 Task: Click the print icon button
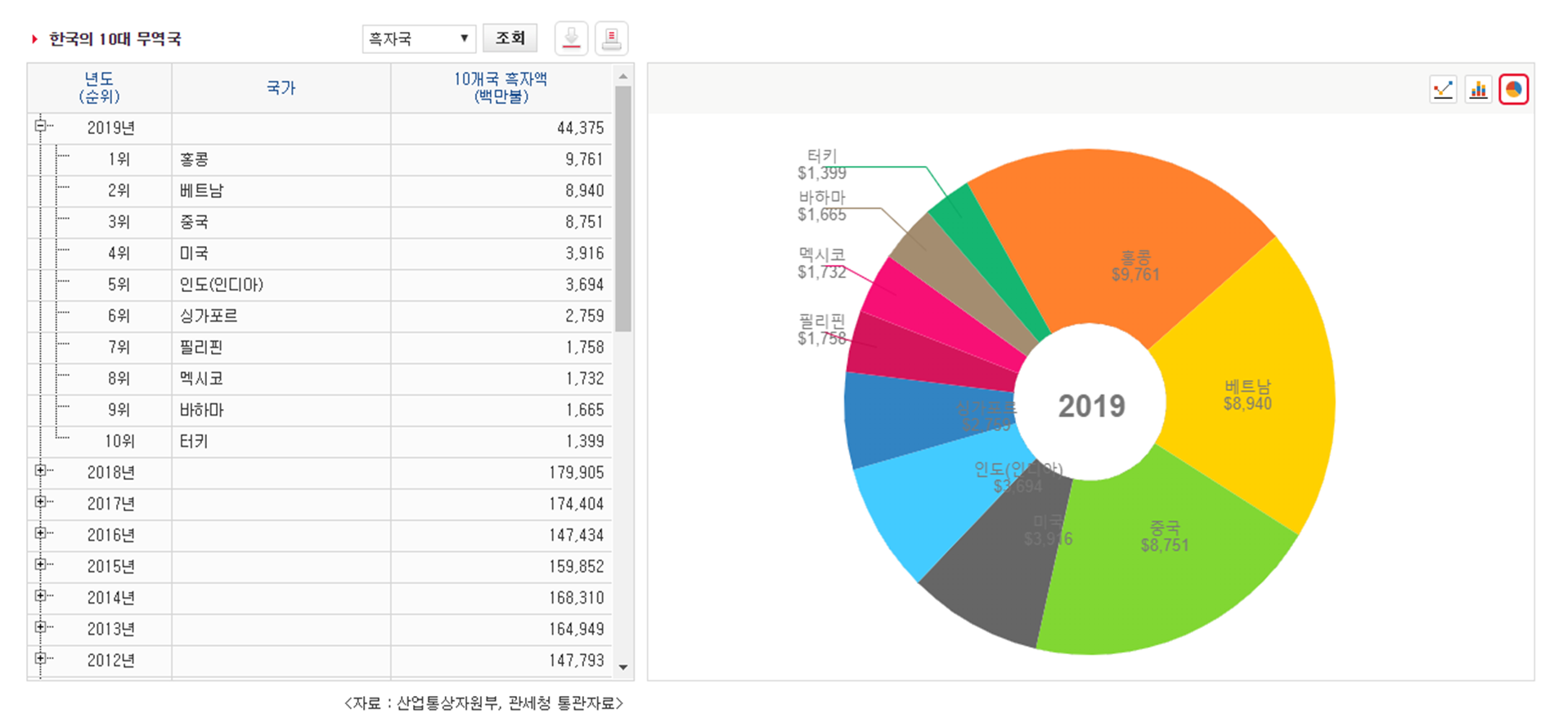(x=611, y=38)
